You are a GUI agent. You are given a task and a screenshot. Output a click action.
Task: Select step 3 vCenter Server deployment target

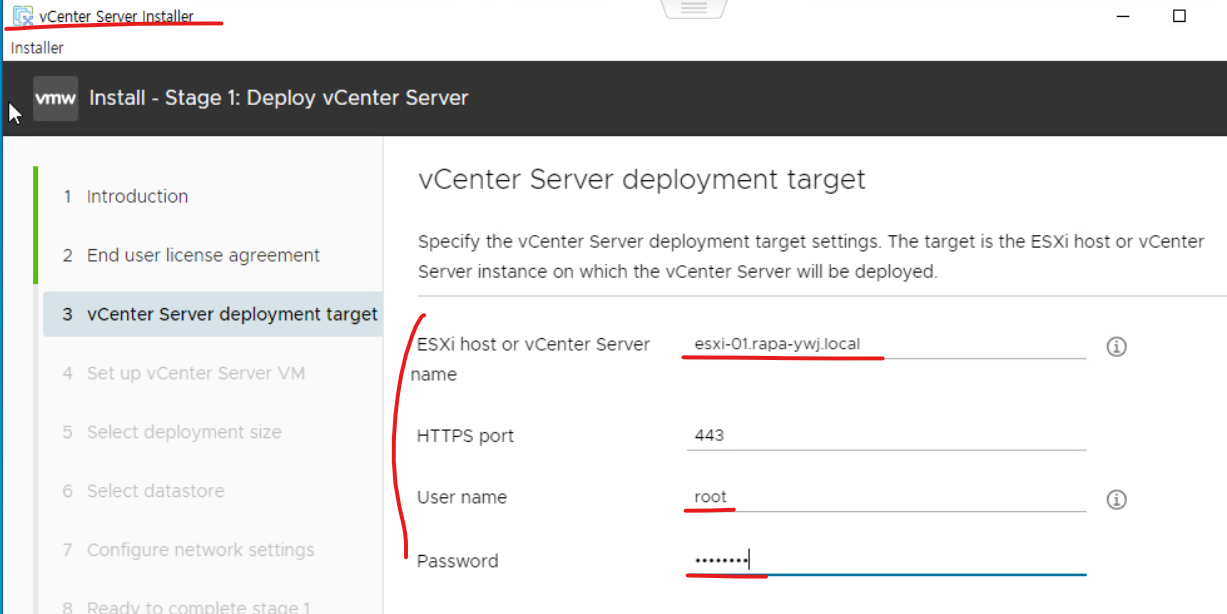coord(213,314)
